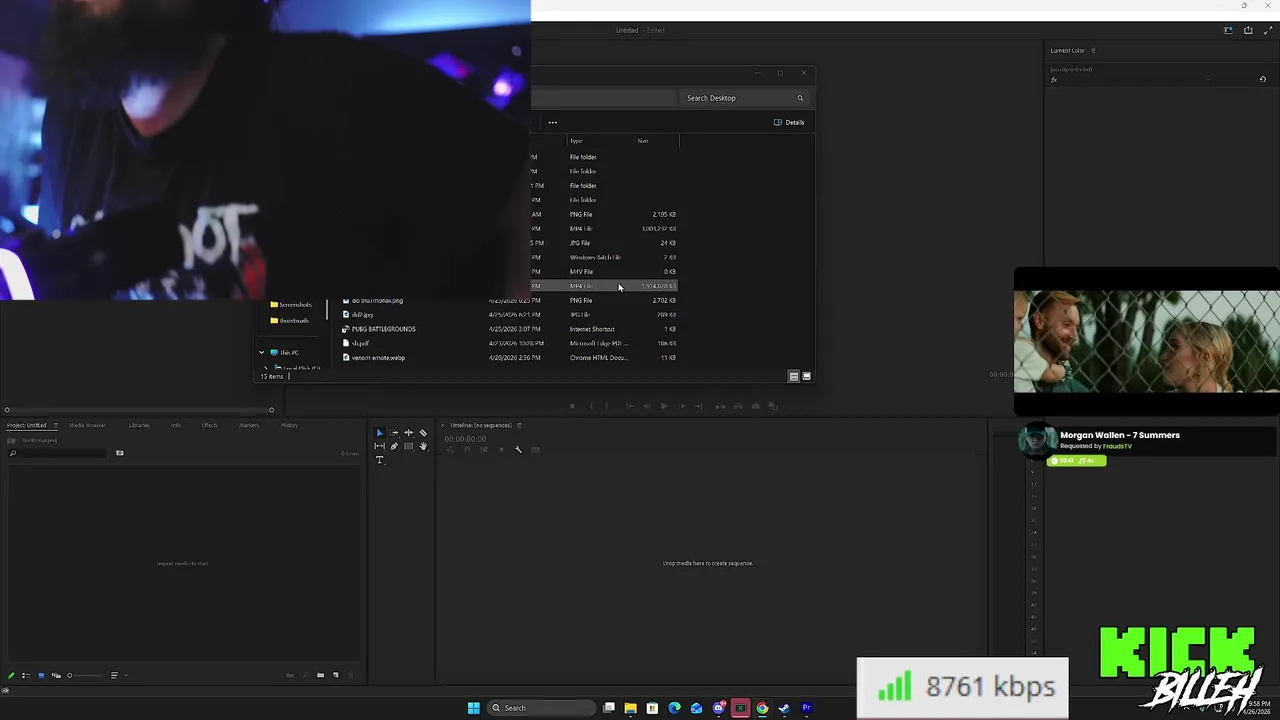Open Discord from taskbar
Image resolution: width=1280 pixels, height=720 pixels.
[x=718, y=708]
